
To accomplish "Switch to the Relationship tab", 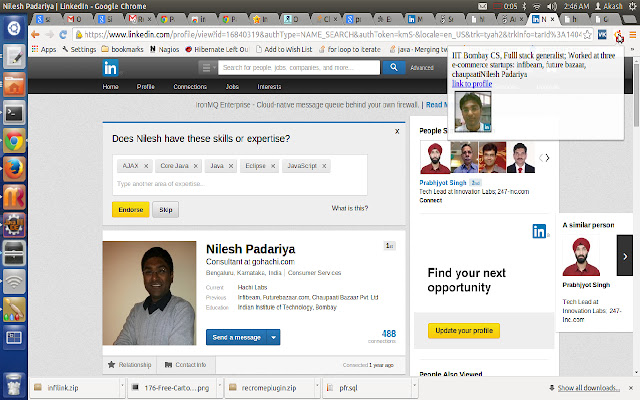I will [129, 365].
